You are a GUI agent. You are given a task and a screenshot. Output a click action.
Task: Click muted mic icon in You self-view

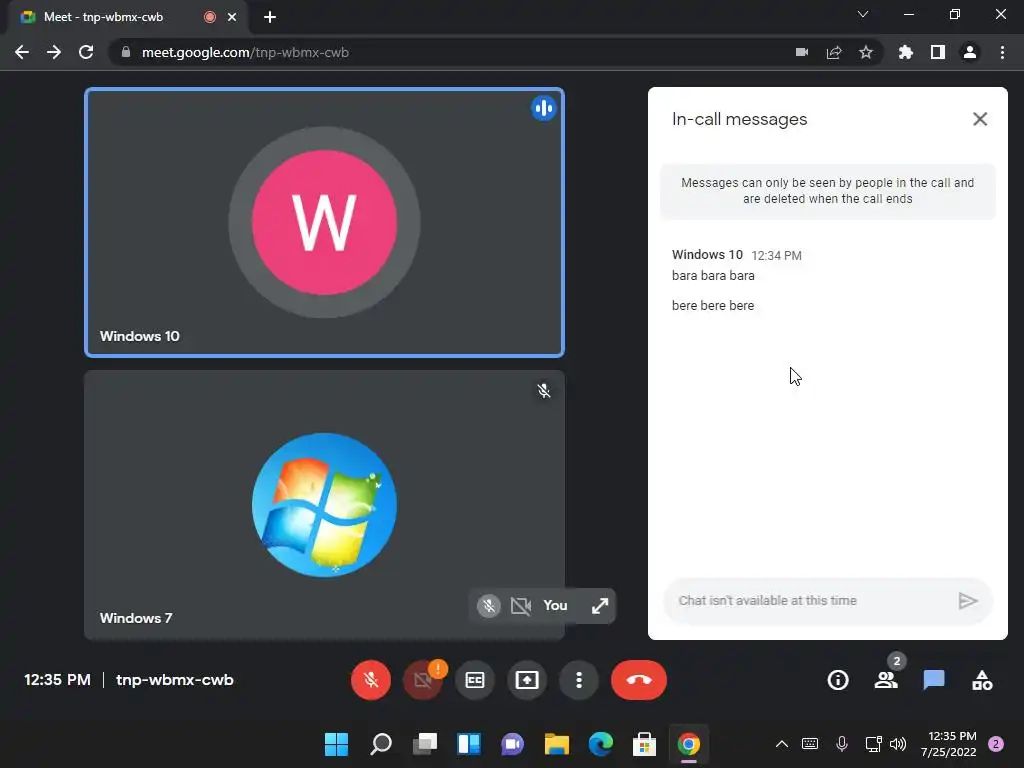pyautogui.click(x=488, y=605)
